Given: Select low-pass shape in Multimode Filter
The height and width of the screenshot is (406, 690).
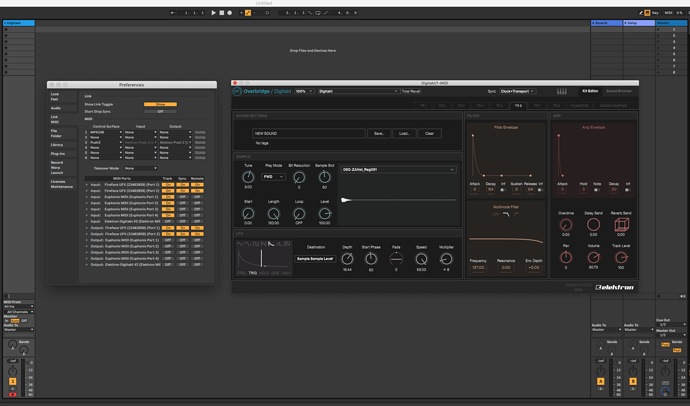Looking at the screenshot, I should click(x=506, y=214).
